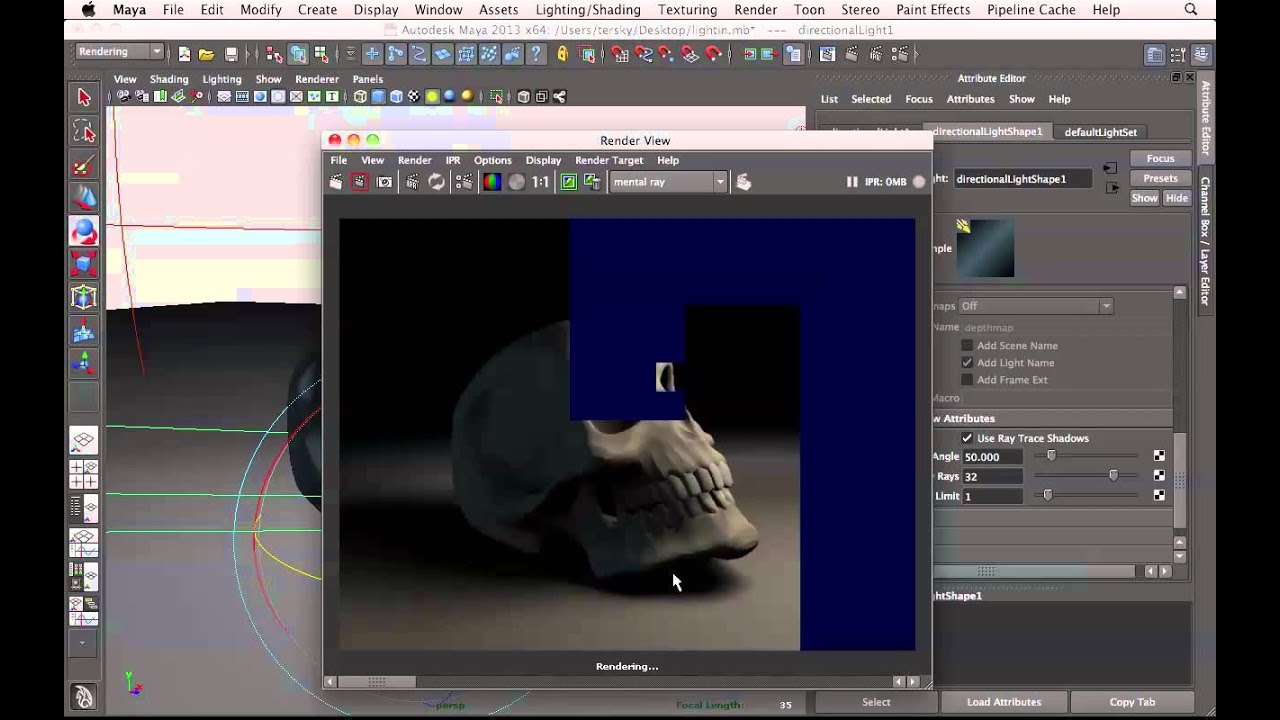Take snapshot camera icon in Render View

tap(385, 182)
